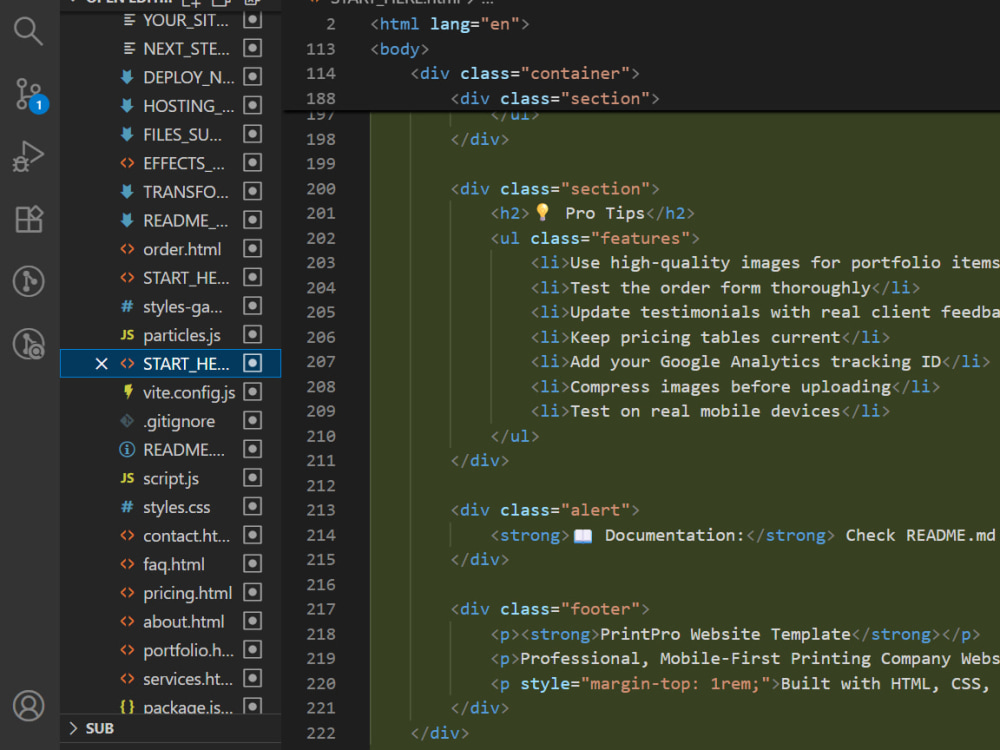Screen dimensions: 1000x750
Task: Open the GitLens circular branch icon
Action: click(29, 281)
